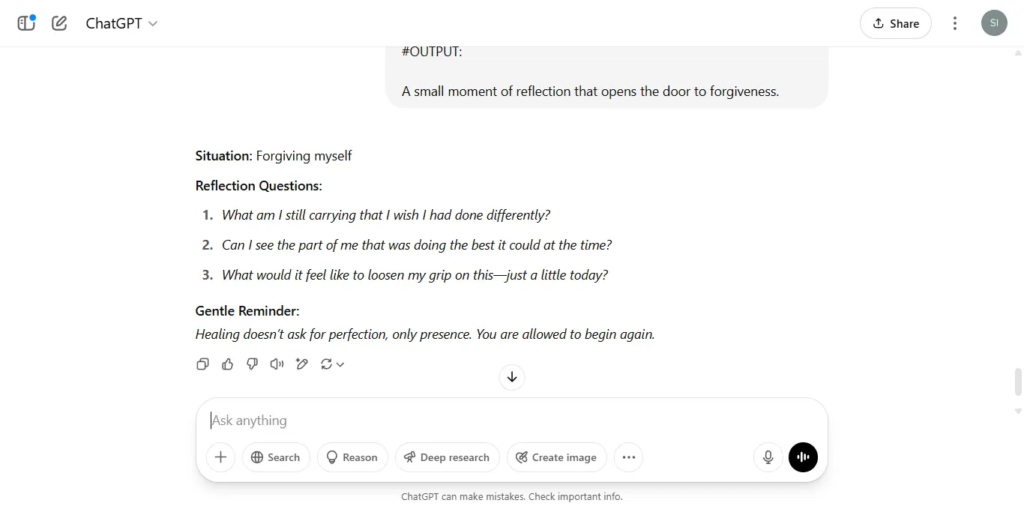Image resolution: width=1024 pixels, height=509 pixels.
Task: Open the three-dot more tools menu
Action: coord(628,457)
